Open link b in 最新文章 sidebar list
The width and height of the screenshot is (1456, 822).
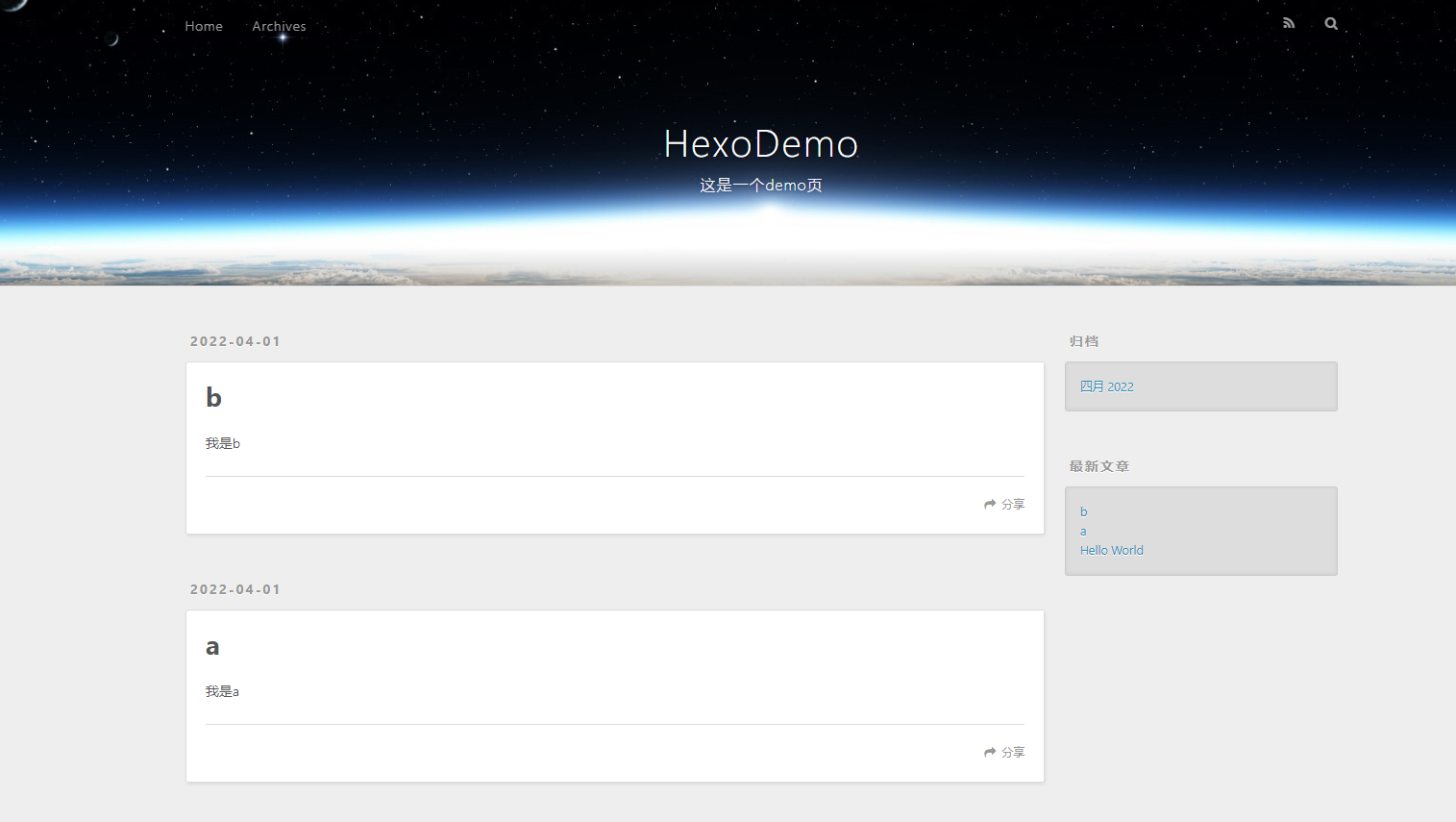1083,511
